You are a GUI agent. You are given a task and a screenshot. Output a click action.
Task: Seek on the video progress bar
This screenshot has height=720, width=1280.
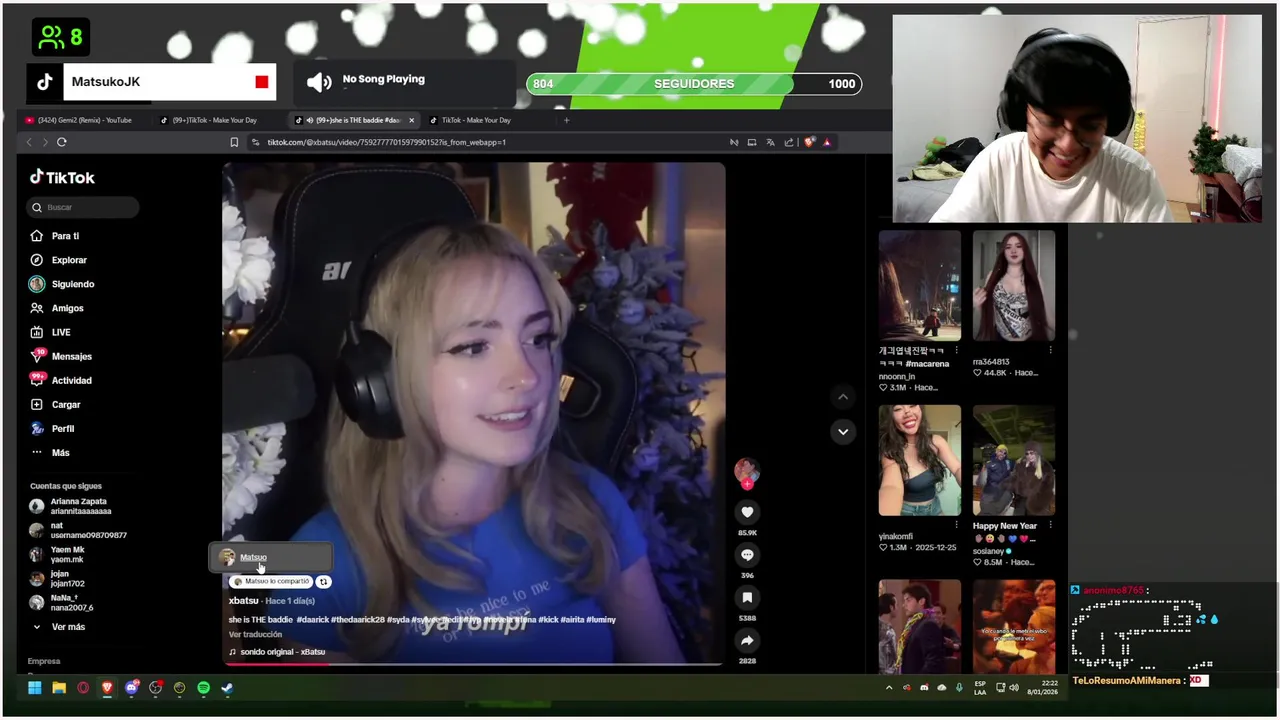[x=473, y=664]
